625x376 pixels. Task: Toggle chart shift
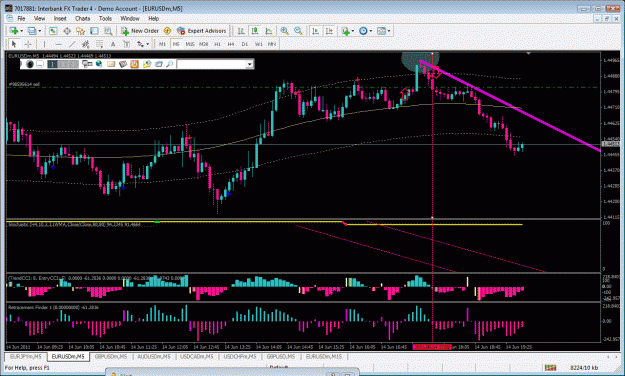[329, 31]
